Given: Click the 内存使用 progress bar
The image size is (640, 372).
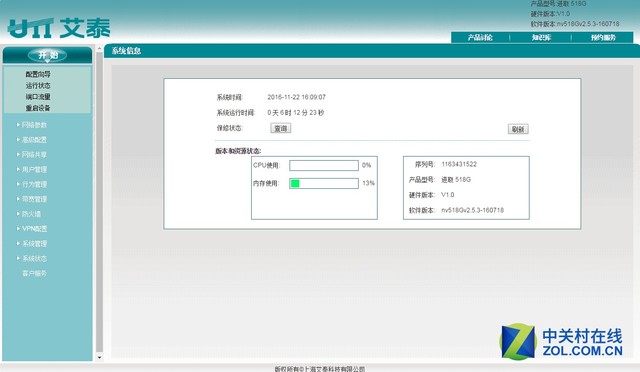Looking at the screenshot, I should coord(324,183).
